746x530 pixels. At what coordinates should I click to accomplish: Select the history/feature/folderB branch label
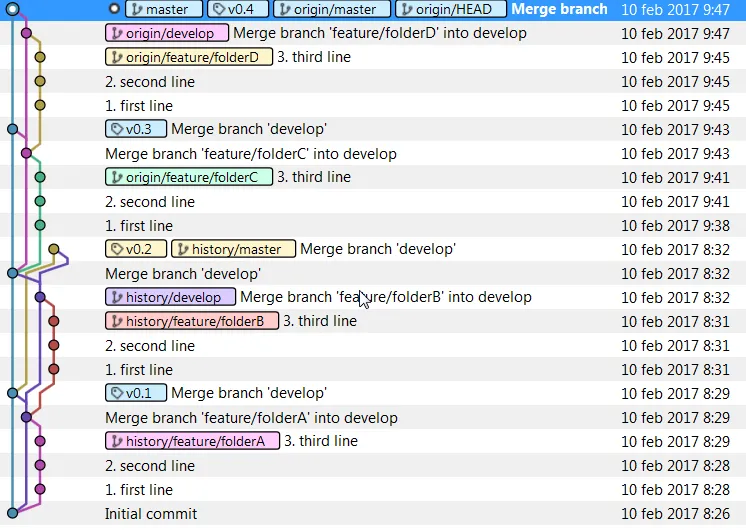pyautogui.click(x=192, y=321)
